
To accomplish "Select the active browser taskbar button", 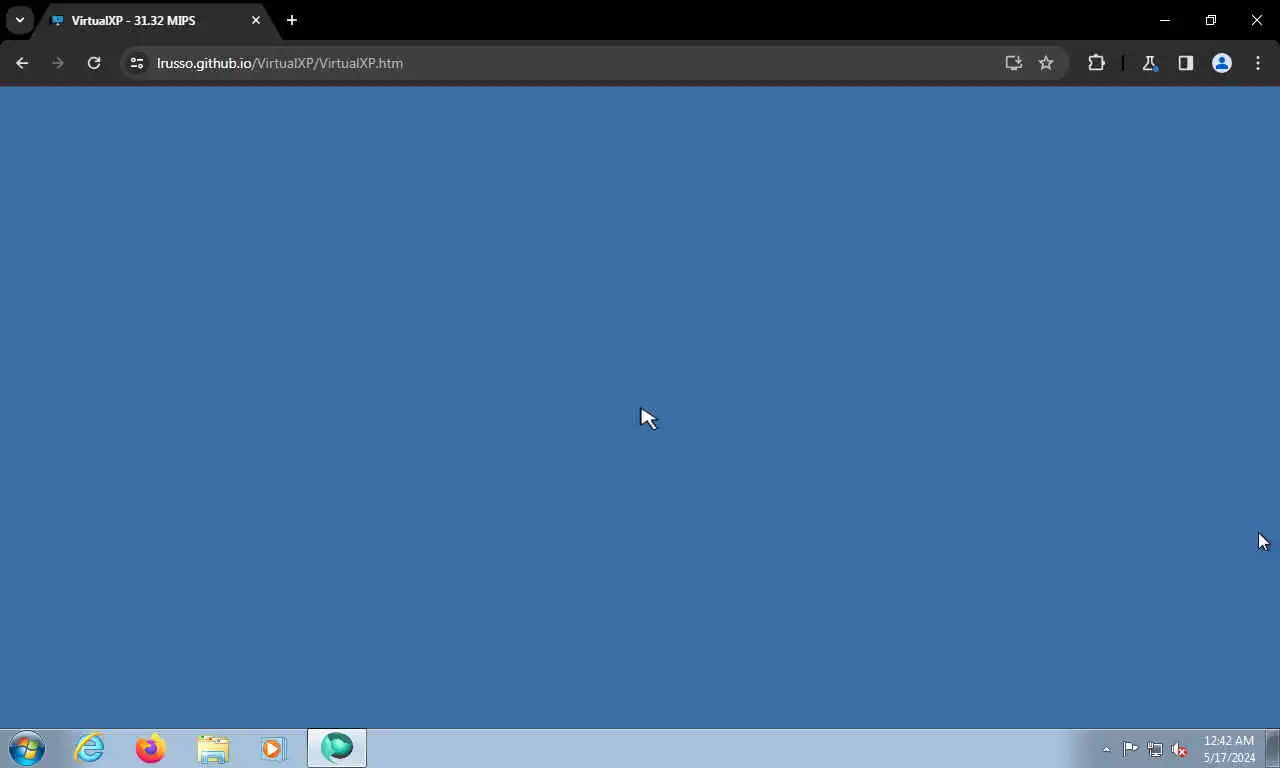I will 337,748.
